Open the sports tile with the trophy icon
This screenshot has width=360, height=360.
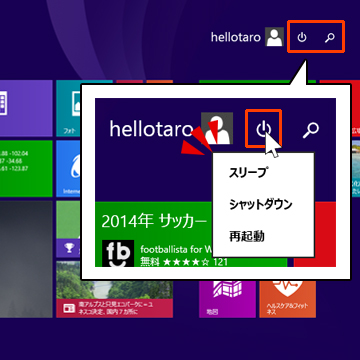coord(69,229)
